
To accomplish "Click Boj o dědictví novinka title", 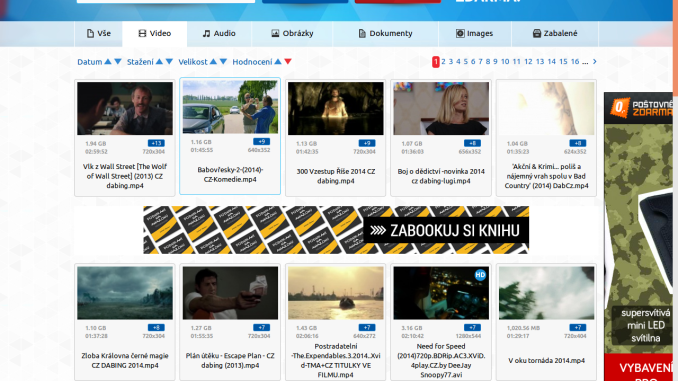I will [441, 176].
